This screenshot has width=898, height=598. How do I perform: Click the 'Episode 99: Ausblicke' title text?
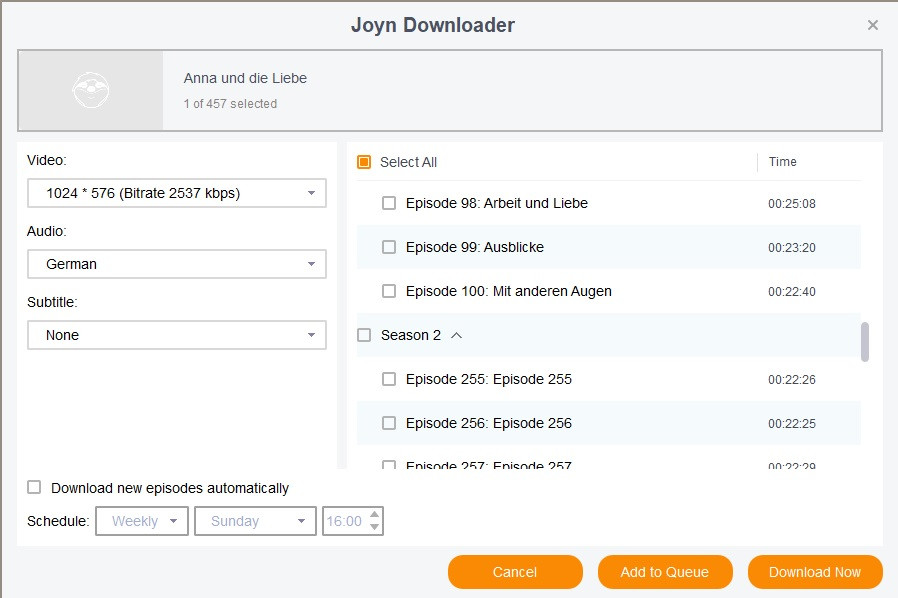point(475,247)
